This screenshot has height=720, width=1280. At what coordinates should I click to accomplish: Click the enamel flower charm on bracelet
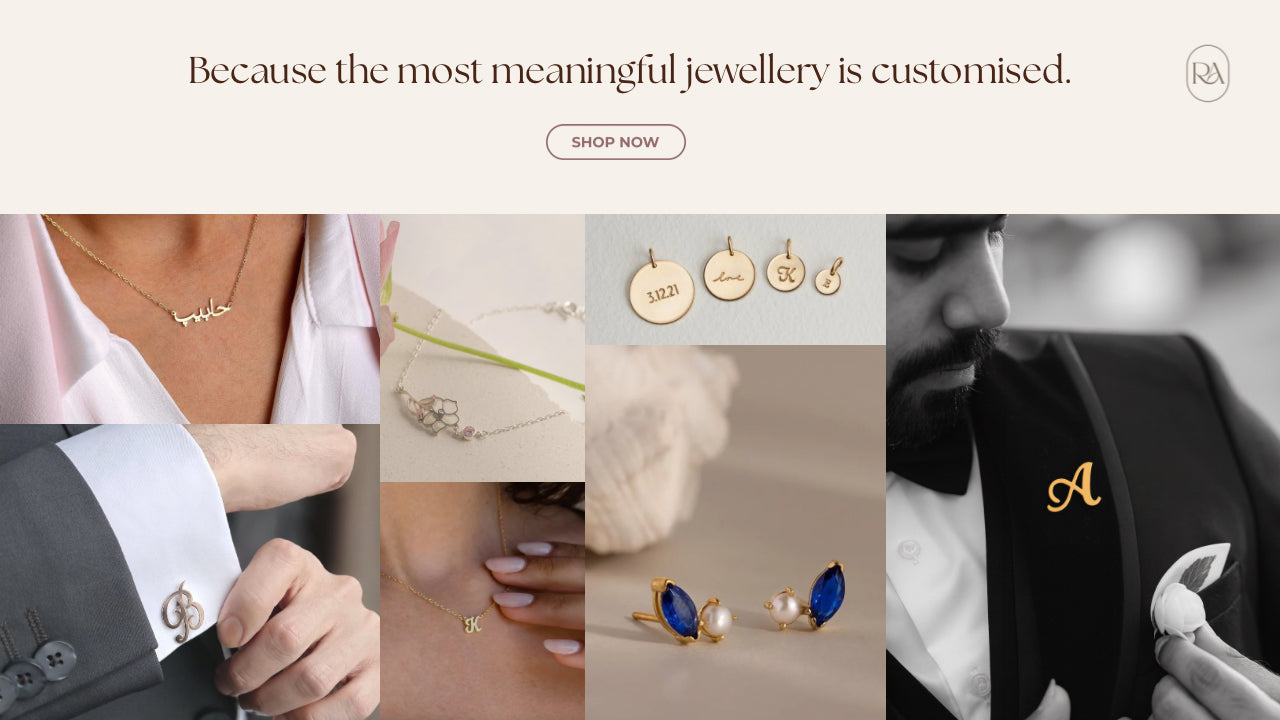click(437, 413)
